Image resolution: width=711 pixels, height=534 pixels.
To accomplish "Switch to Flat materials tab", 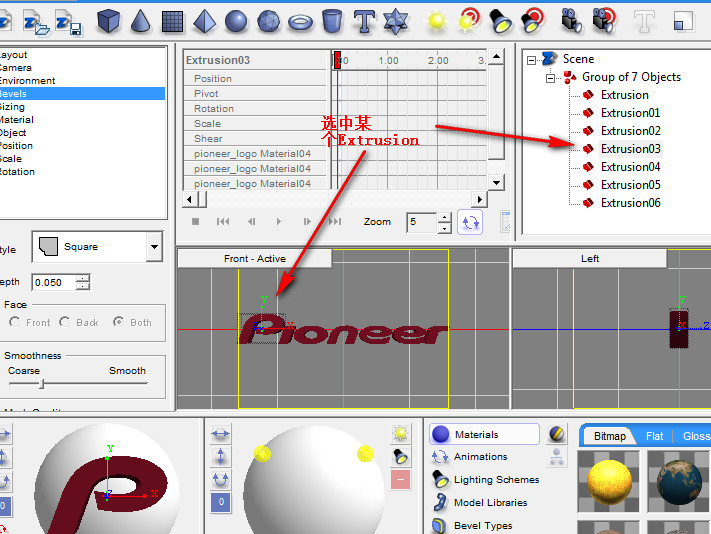I will click(654, 436).
